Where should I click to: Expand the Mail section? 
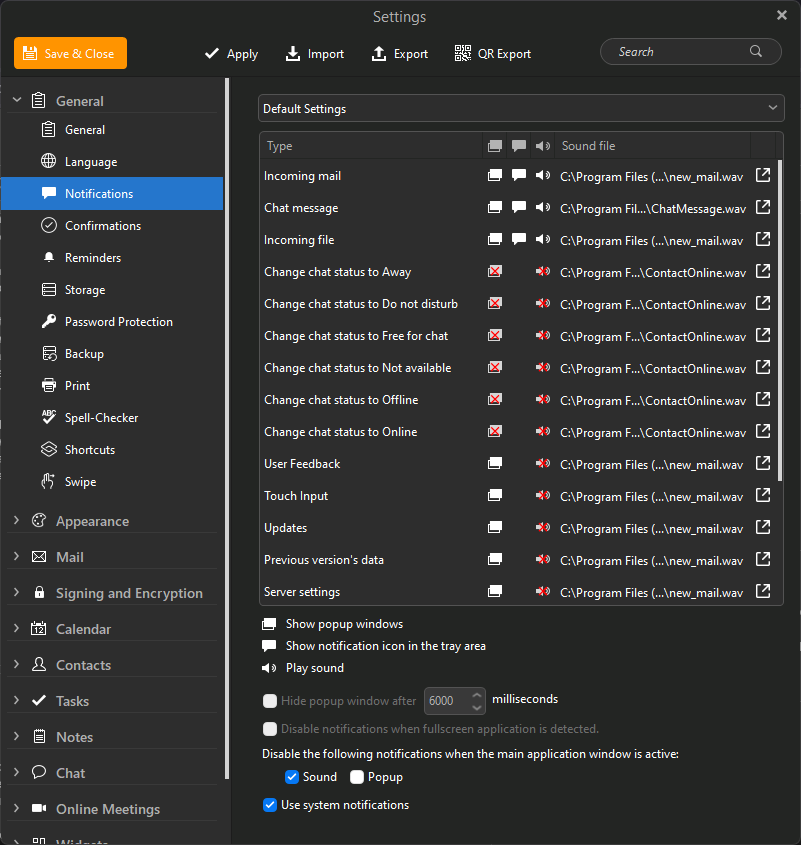pos(17,556)
